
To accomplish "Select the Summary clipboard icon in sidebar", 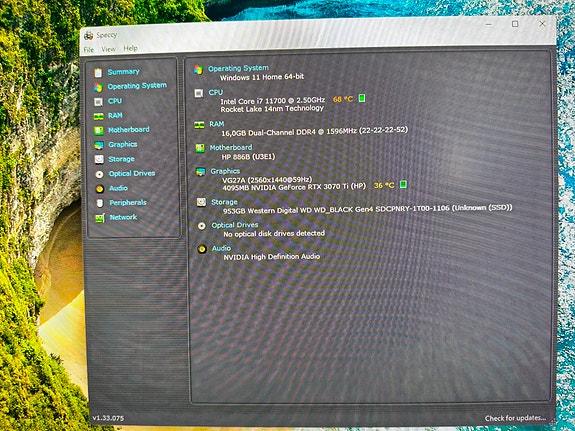I will click(98, 73).
